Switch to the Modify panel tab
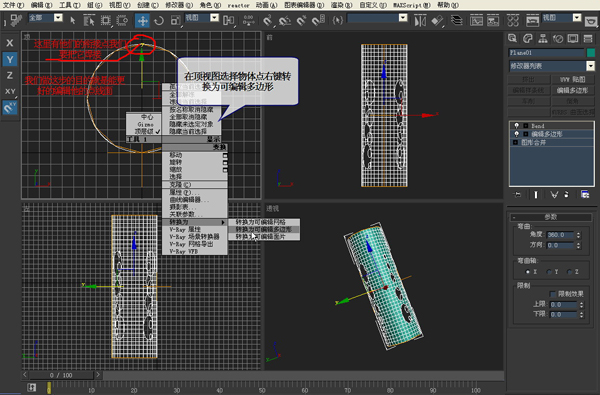This screenshot has height=395, width=600. 528,38
